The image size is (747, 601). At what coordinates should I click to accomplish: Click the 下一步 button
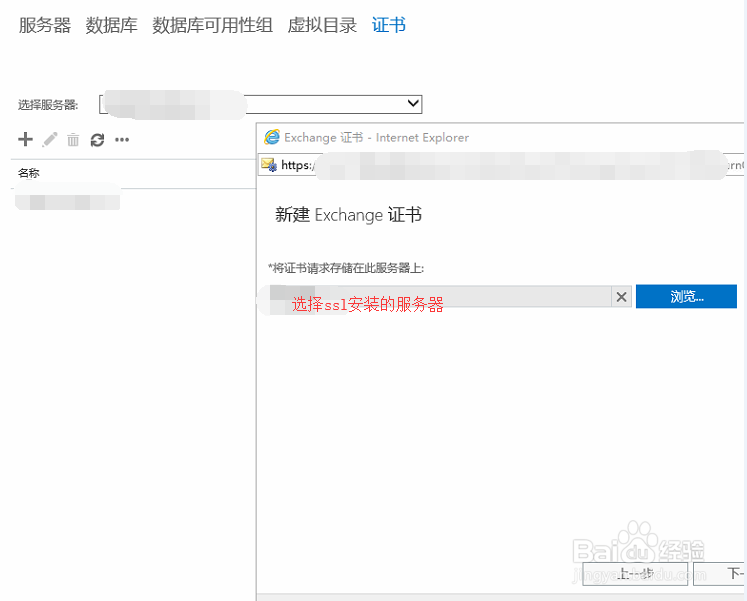[719, 574]
